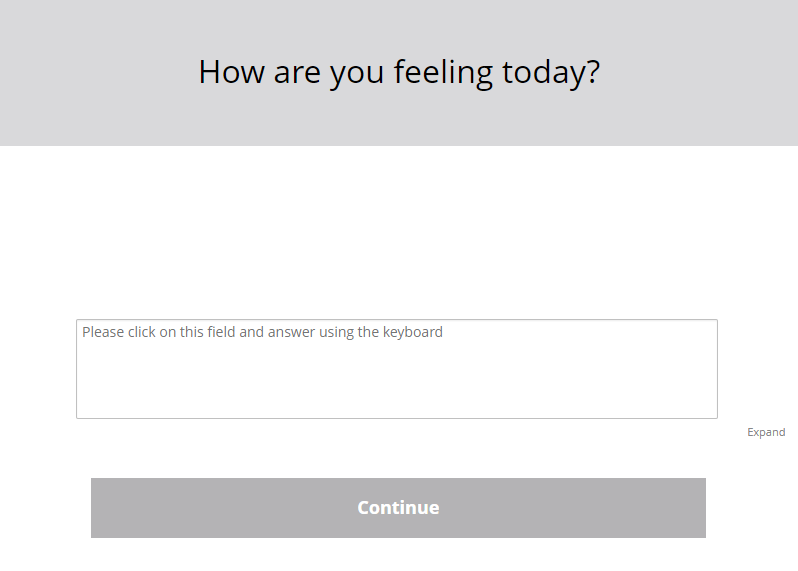Screen dimensions: 798x571
Task: Click the question title text at top
Action: click(398, 72)
